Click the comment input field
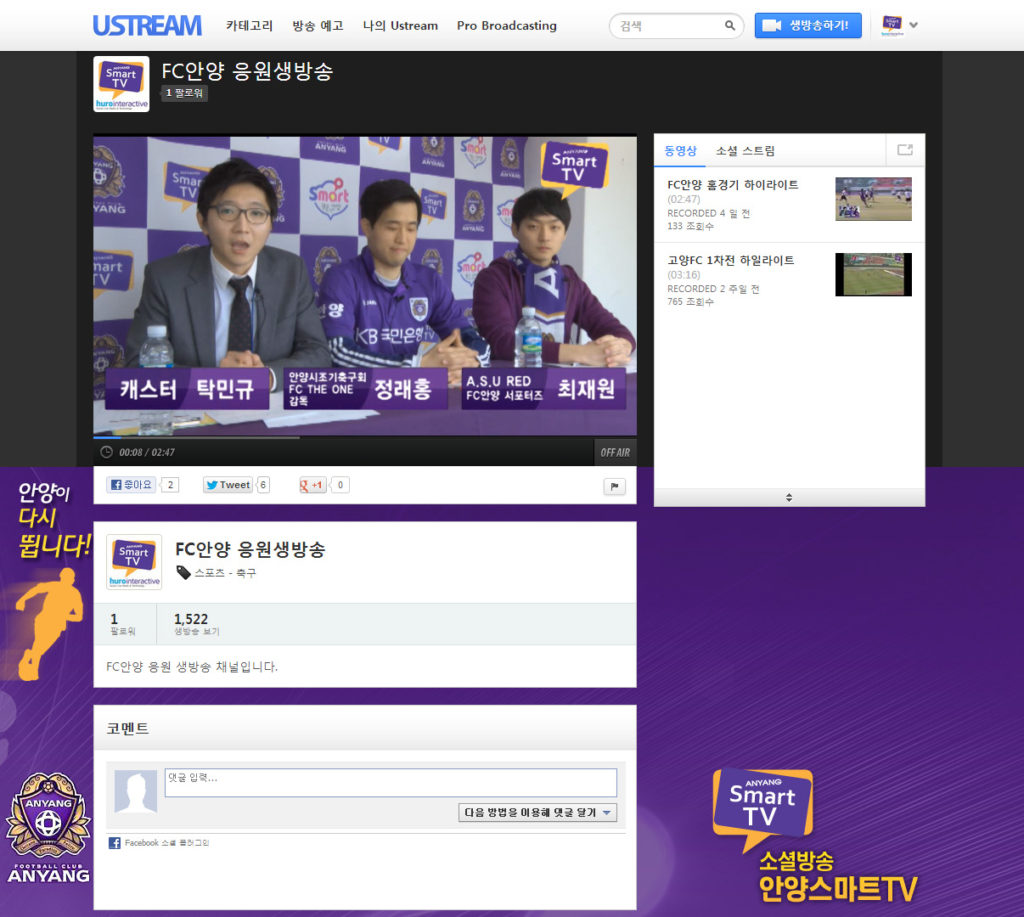Screen dimensions: 1024x917 (390, 783)
